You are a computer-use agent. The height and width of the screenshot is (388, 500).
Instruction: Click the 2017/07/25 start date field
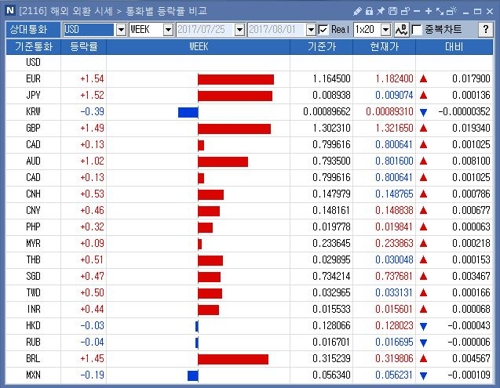point(205,30)
